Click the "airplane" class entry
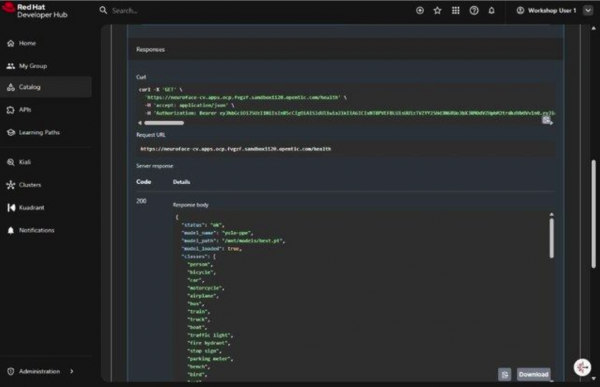This screenshot has width=600, height=387. point(203,296)
